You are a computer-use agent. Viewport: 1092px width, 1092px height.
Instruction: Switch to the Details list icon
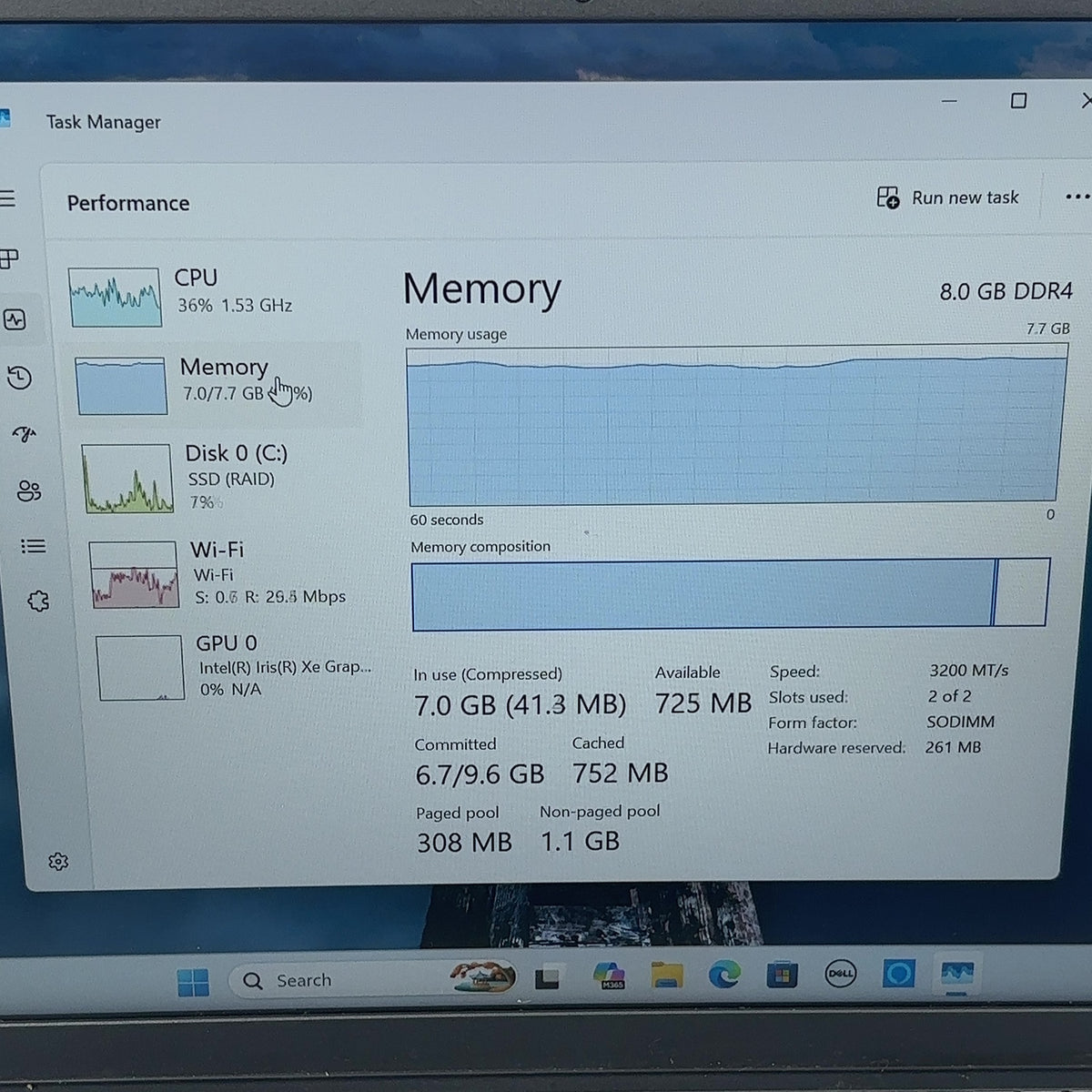click(x=34, y=546)
